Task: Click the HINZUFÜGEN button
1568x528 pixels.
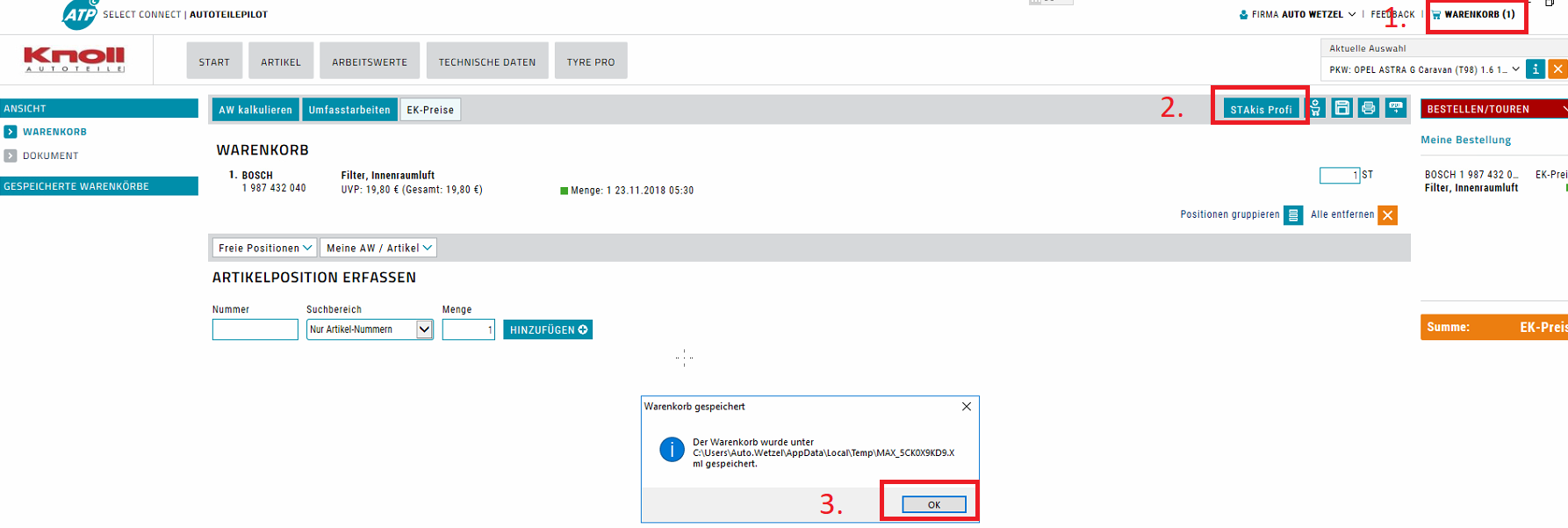Action: pyautogui.click(x=548, y=329)
